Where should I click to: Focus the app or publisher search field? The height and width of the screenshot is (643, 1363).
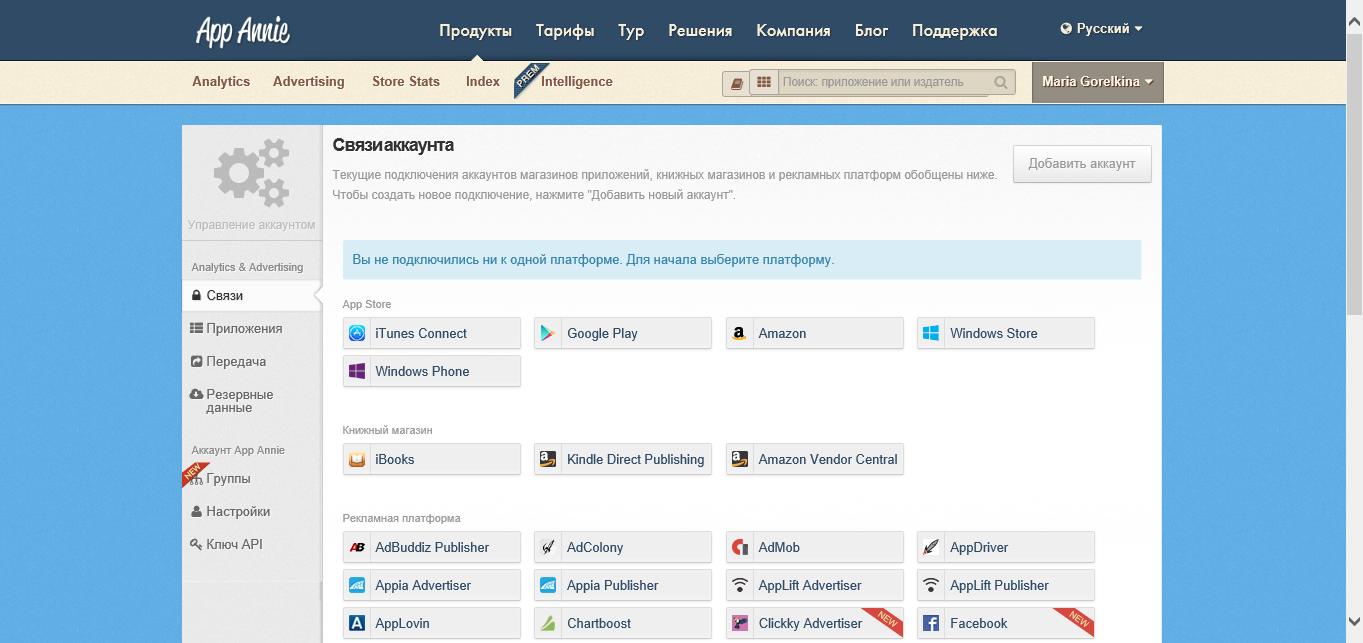886,82
